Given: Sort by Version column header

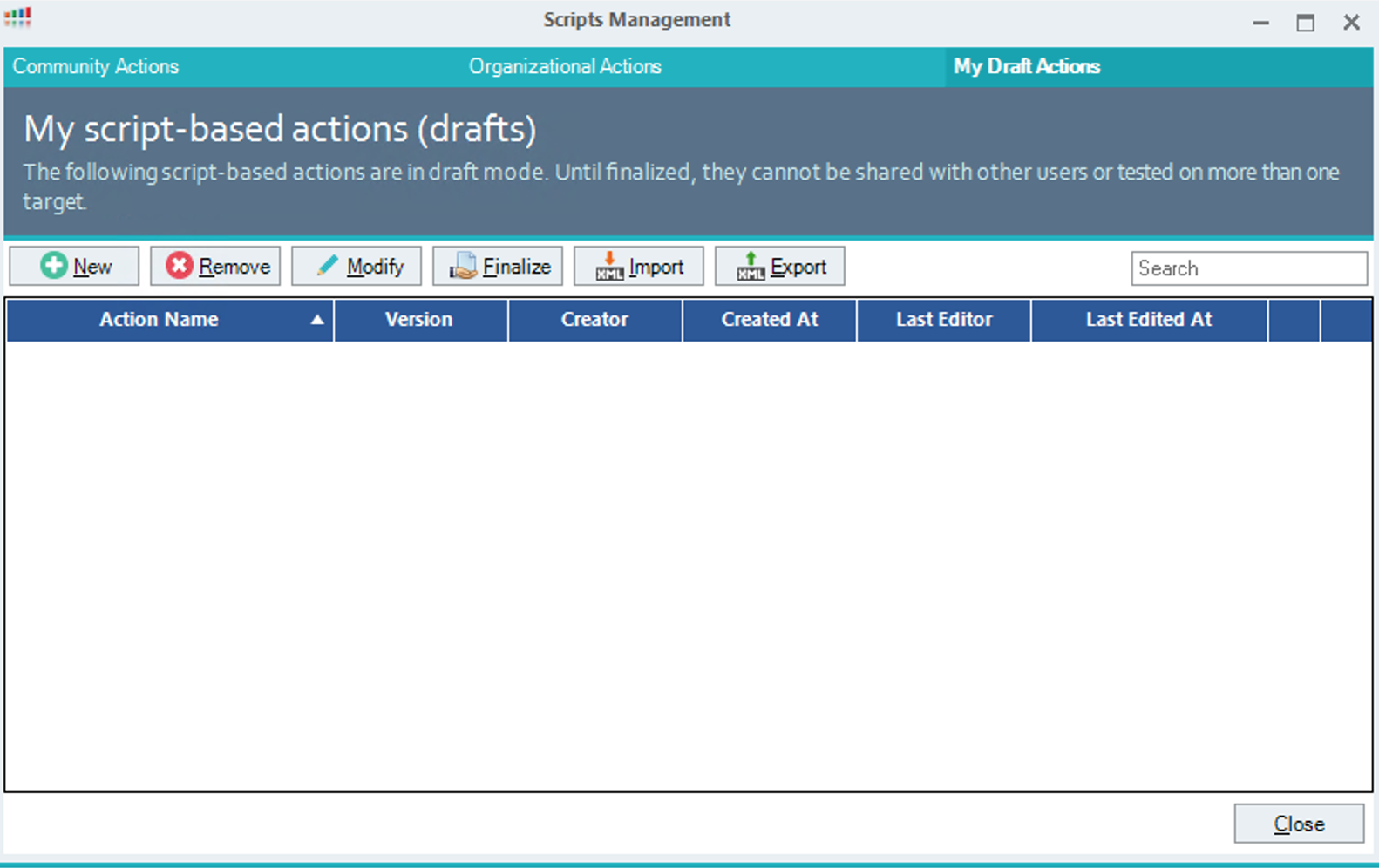Looking at the screenshot, I should [420, 320].
